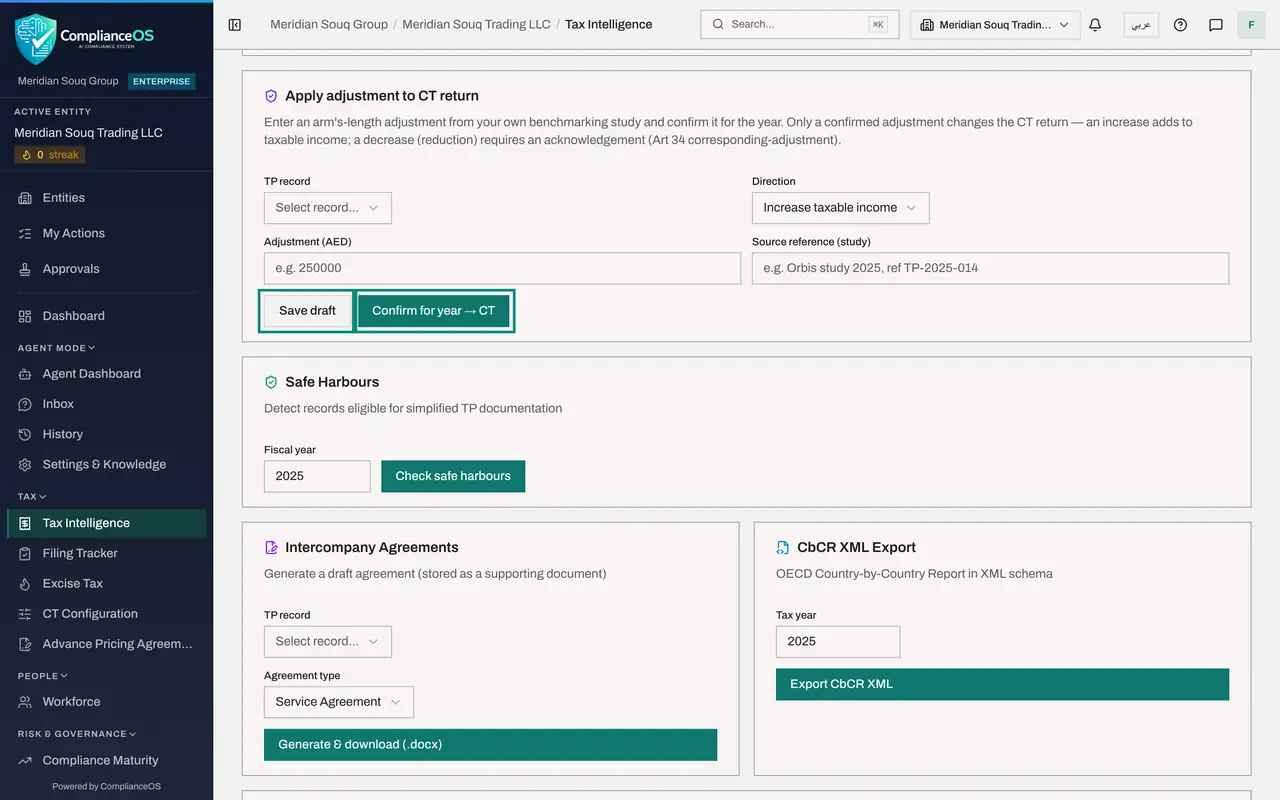
Task: Open notifications bell
Action: click(1095, 25)
